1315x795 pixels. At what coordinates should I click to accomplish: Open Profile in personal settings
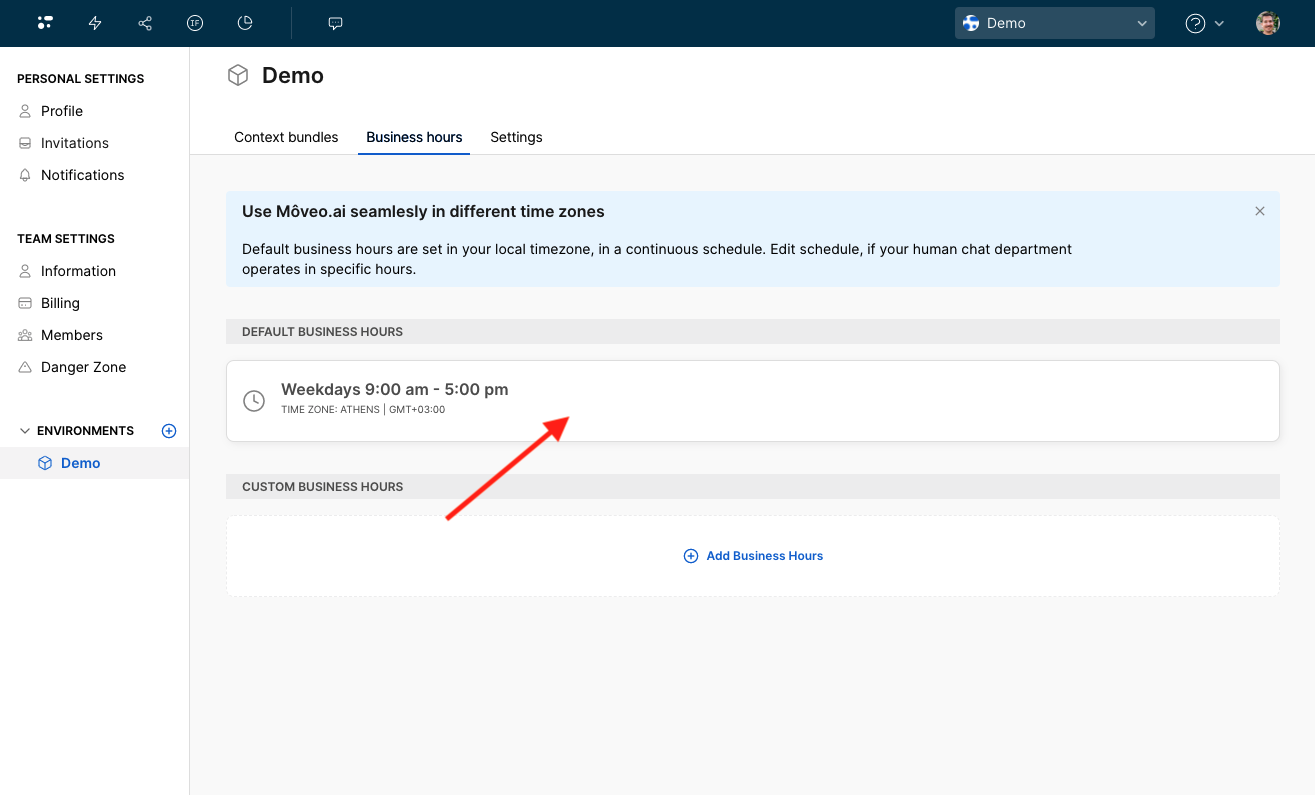(61, 111)
